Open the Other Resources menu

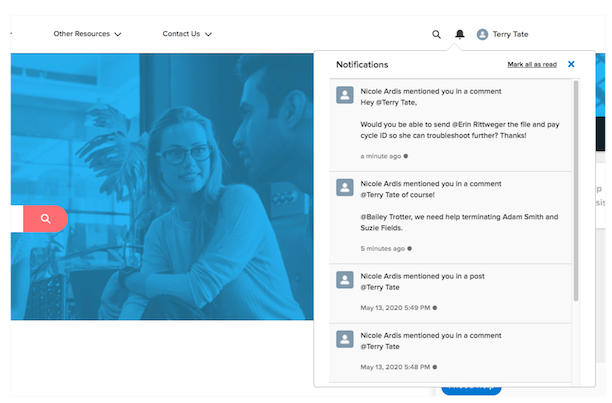click(87, 34)
